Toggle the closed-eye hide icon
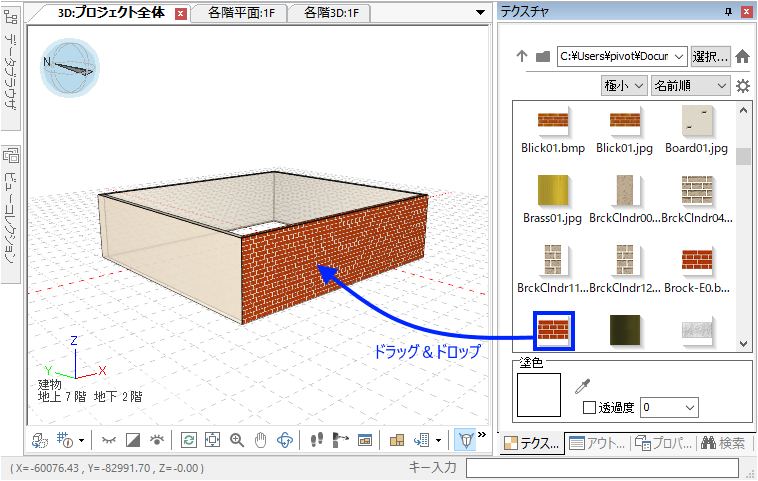 coord(108,439)
